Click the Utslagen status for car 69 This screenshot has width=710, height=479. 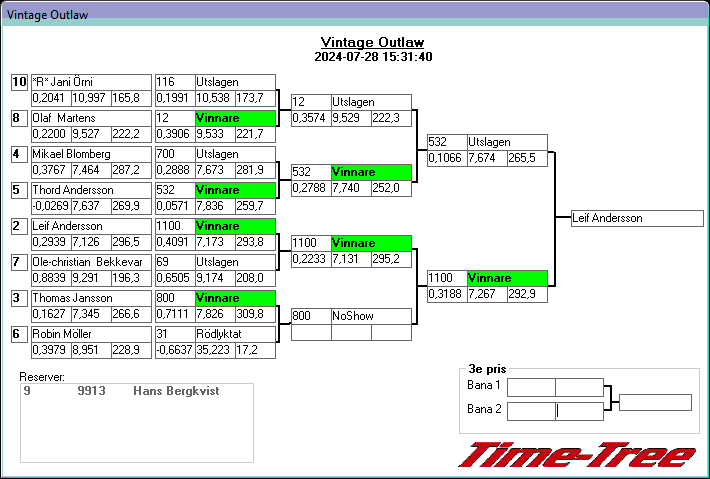click(x=235, y=262)
